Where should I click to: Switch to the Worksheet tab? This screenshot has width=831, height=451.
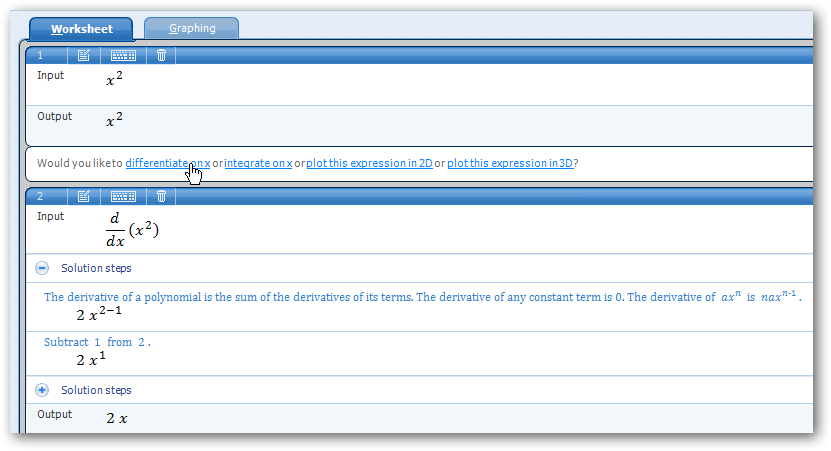point(82,29)
